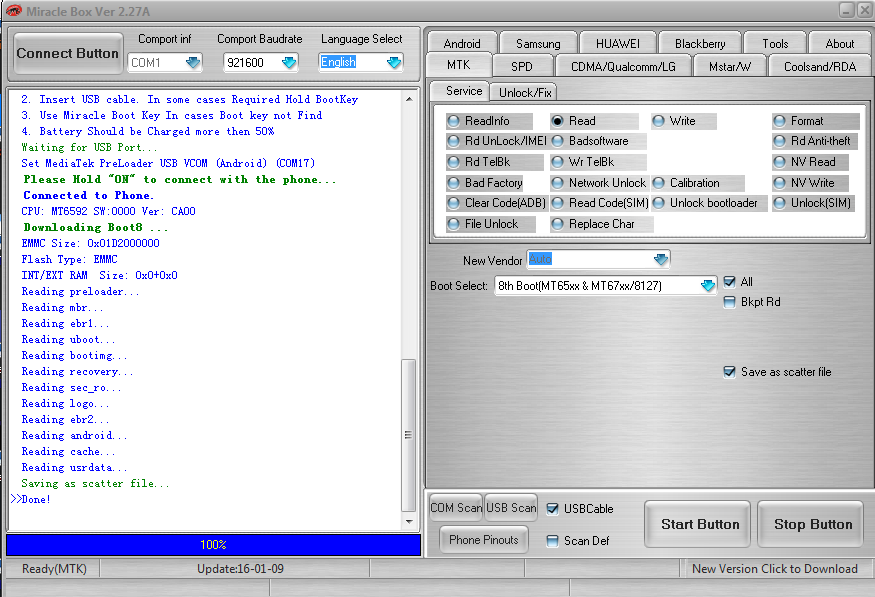Select Network Unlock option
The height and width of the screenshot is (597, 875).
tap(557, 183)
